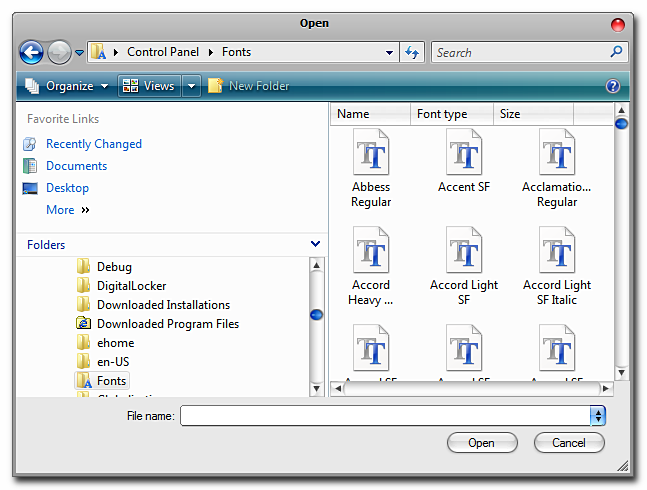Click left arrow of horizontal scrollbar

click(x=338, y=388)
